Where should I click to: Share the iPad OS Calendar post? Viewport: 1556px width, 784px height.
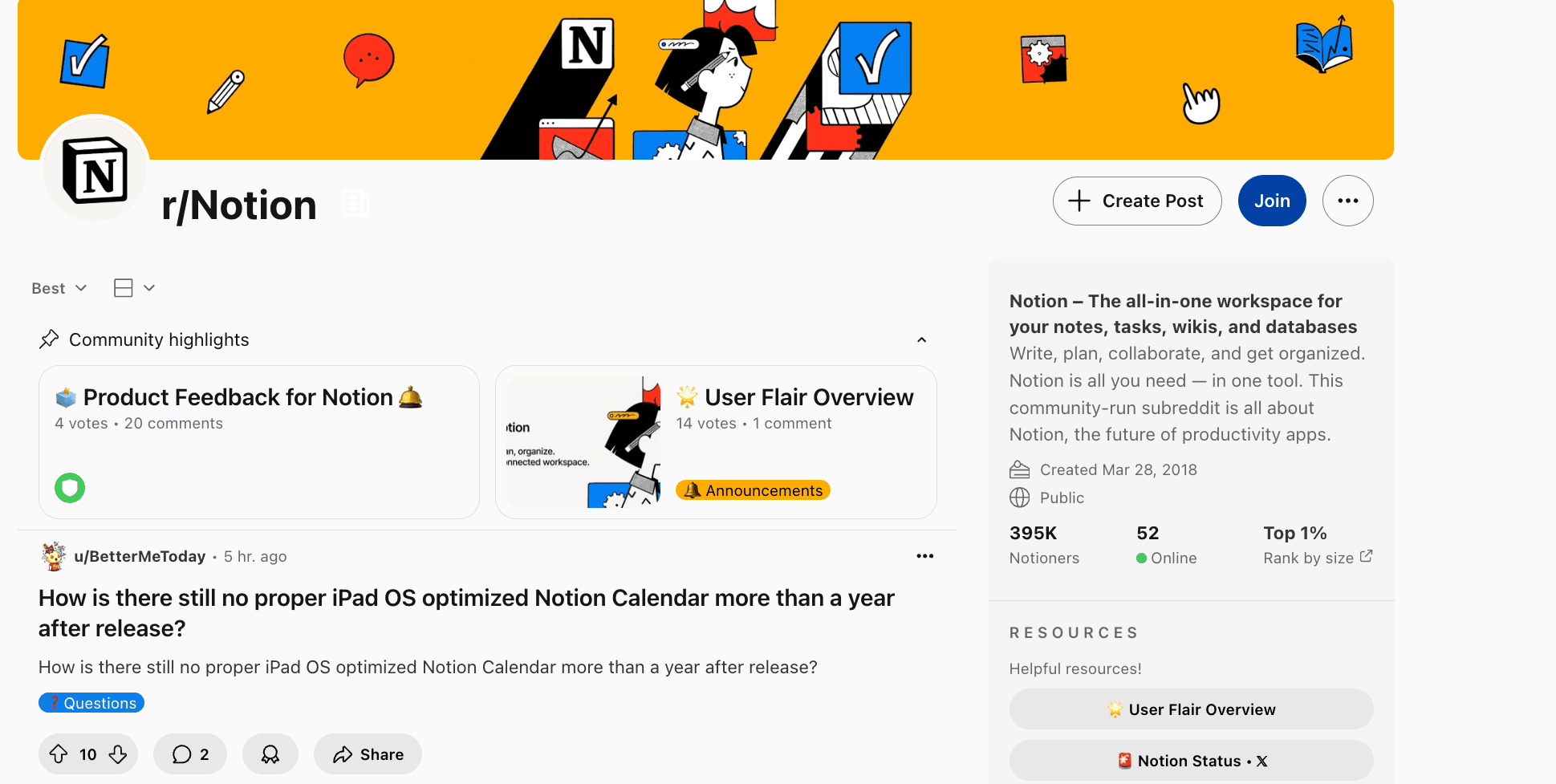pyautogui.click(x=368, y=754)
